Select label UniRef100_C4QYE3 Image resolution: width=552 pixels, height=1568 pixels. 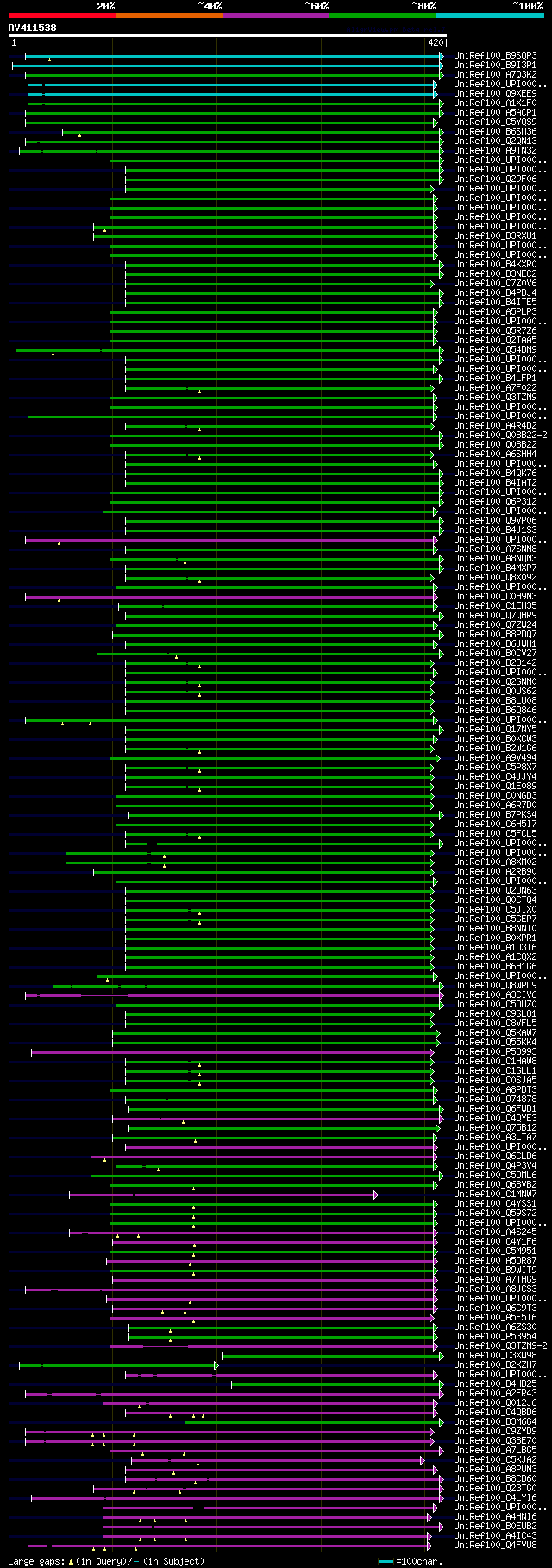tap(495, 1118)
